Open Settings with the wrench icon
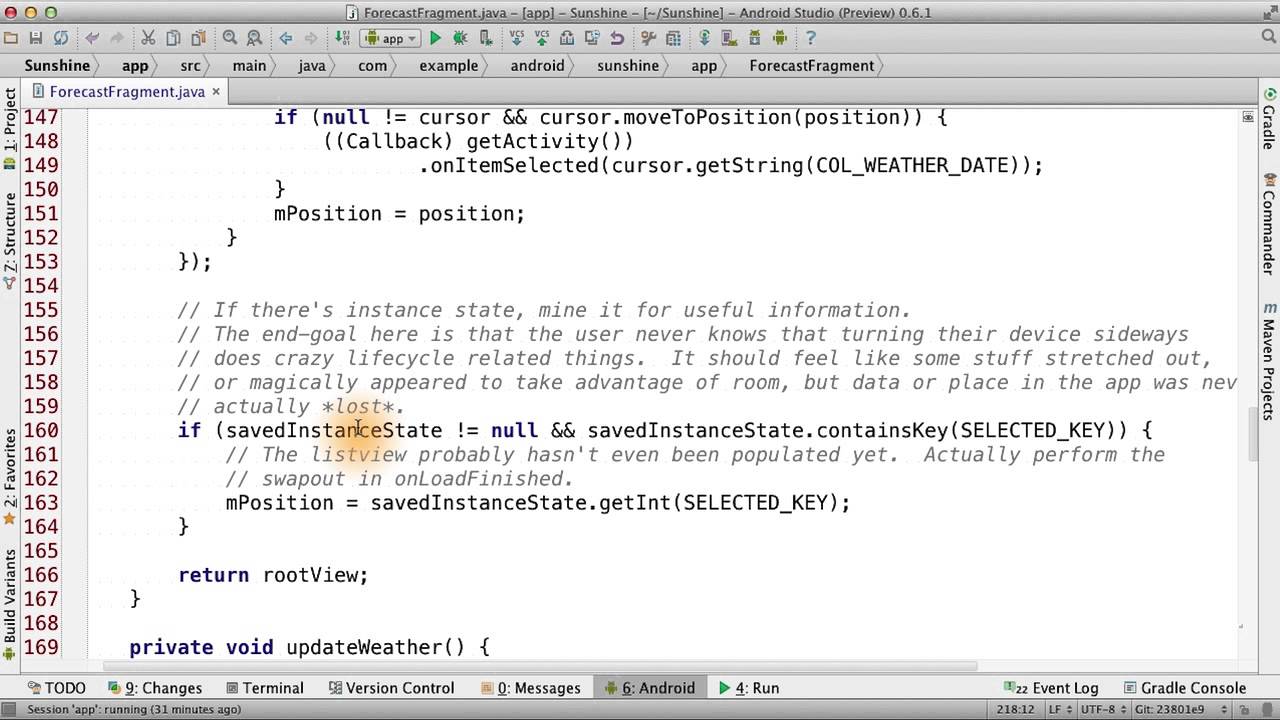Screen dimensions: 1280x720 (648, 38)
